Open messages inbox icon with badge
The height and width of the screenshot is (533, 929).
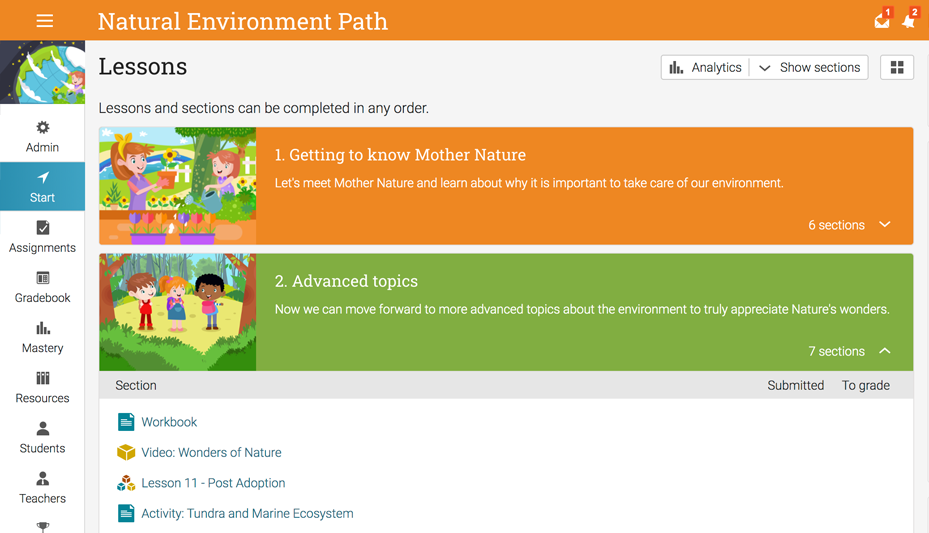883,19
